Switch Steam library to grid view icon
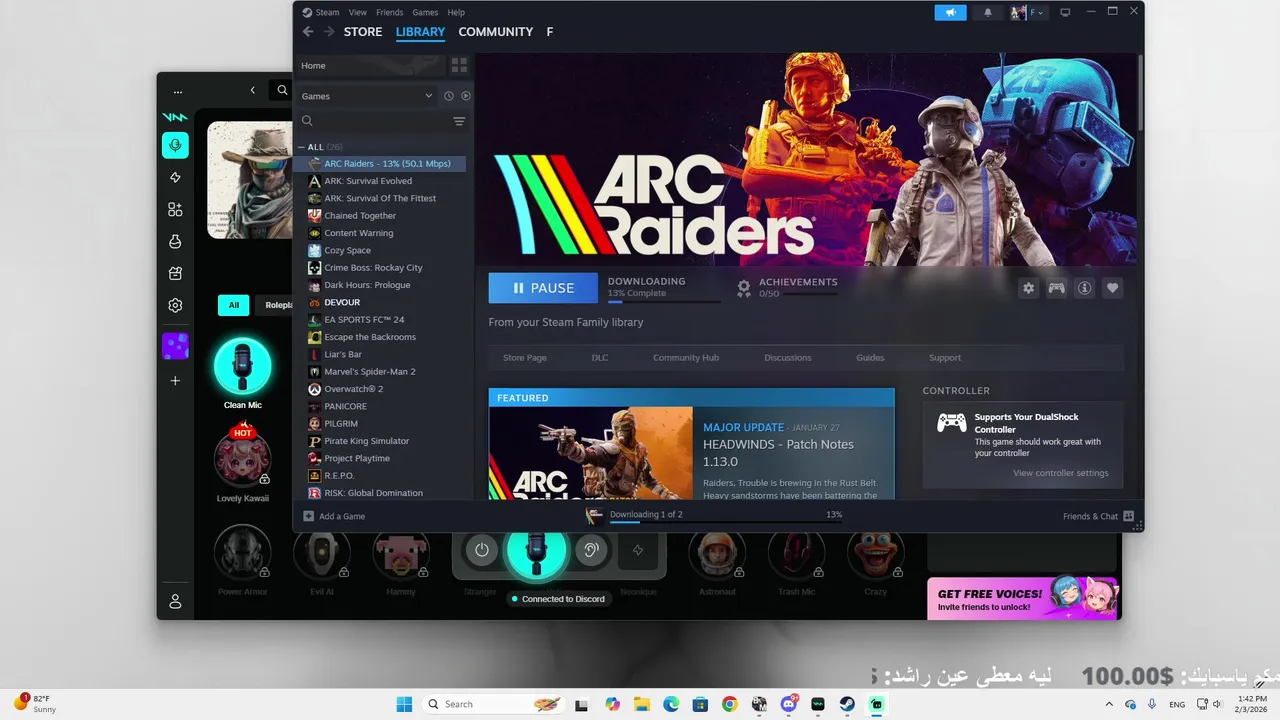This screenshot has width=1280, height=720. coord(459,65)
